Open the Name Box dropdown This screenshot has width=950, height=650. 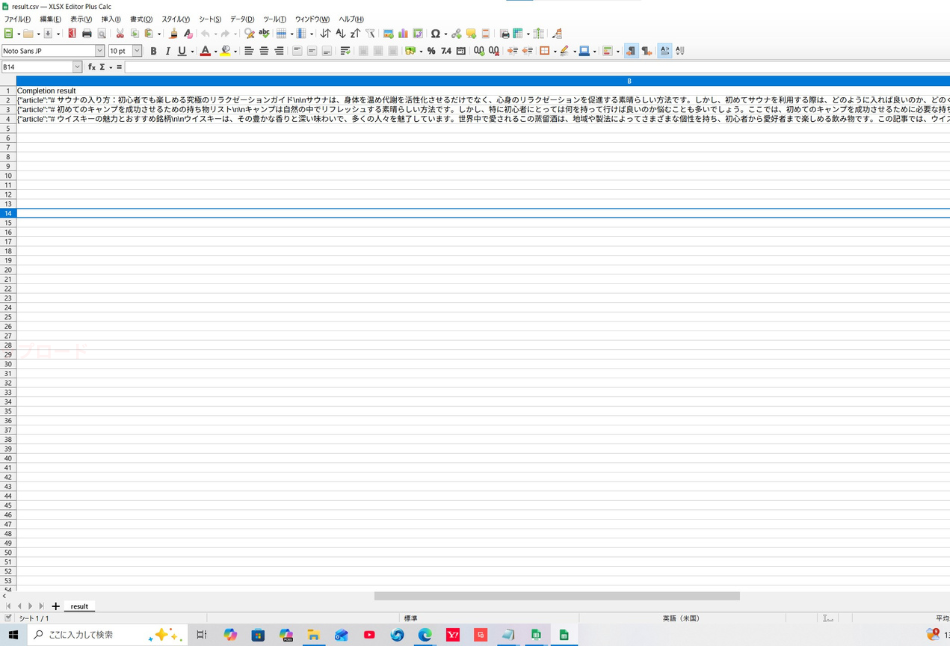click(x=77, y=67)
